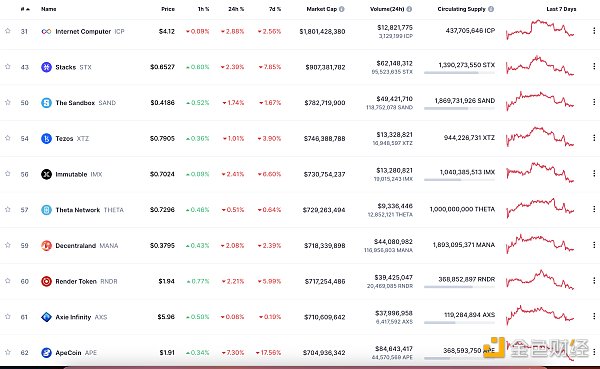The image size is (600, 369).
Task: Sort the table by Market Cap column
Action: [321, 9]
